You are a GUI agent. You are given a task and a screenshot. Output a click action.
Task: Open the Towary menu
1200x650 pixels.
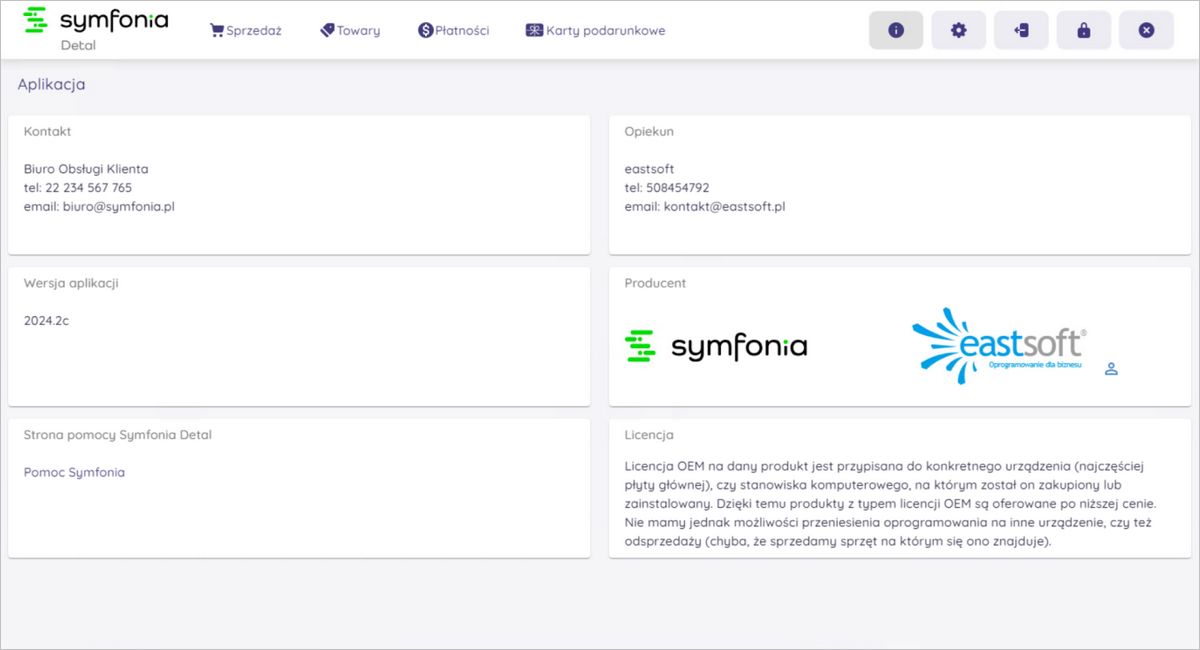click(x=350, y=30)
